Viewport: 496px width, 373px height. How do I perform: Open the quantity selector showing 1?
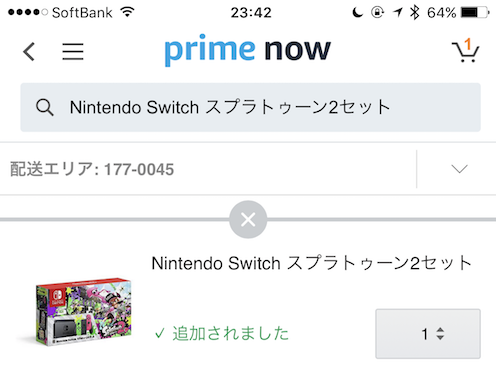coord(428,334)
